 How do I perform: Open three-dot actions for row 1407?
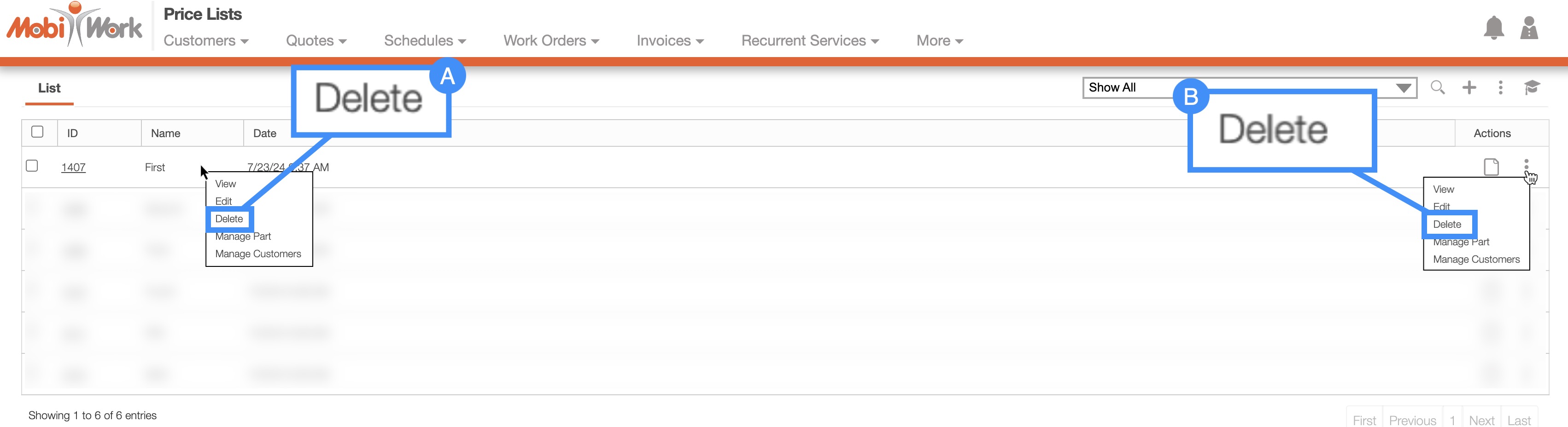point(1526,165)
